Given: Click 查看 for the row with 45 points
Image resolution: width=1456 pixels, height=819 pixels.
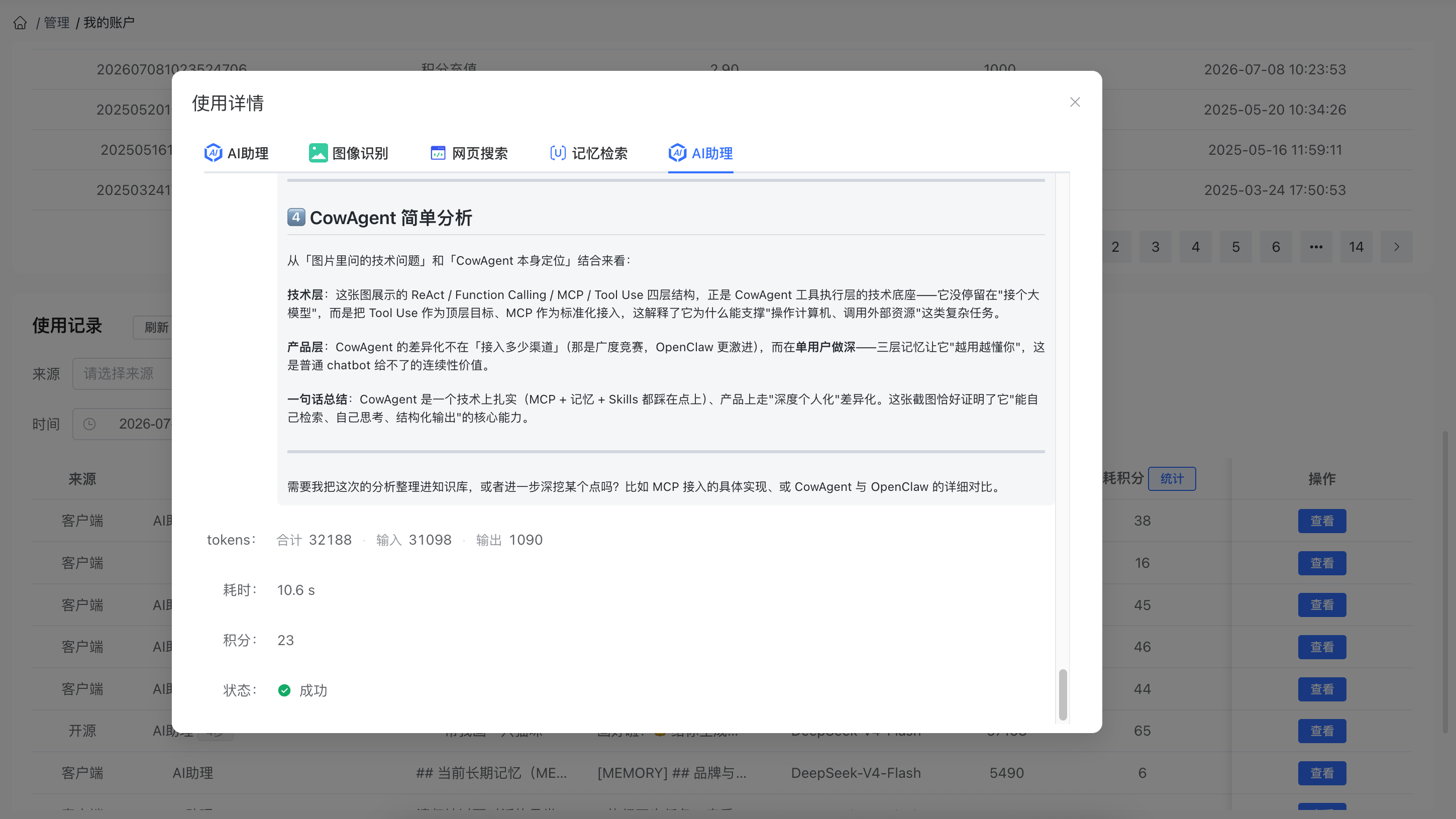Looking at the screenshot, I should tap(1321, 605).
